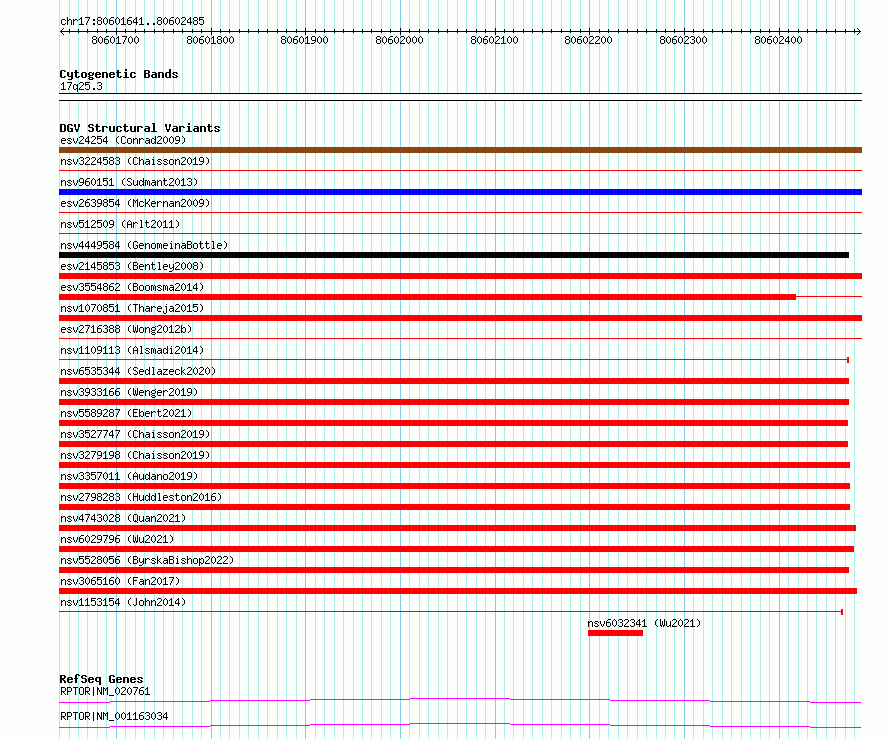Click the ruler's left arrowhead

coord(62,32)
